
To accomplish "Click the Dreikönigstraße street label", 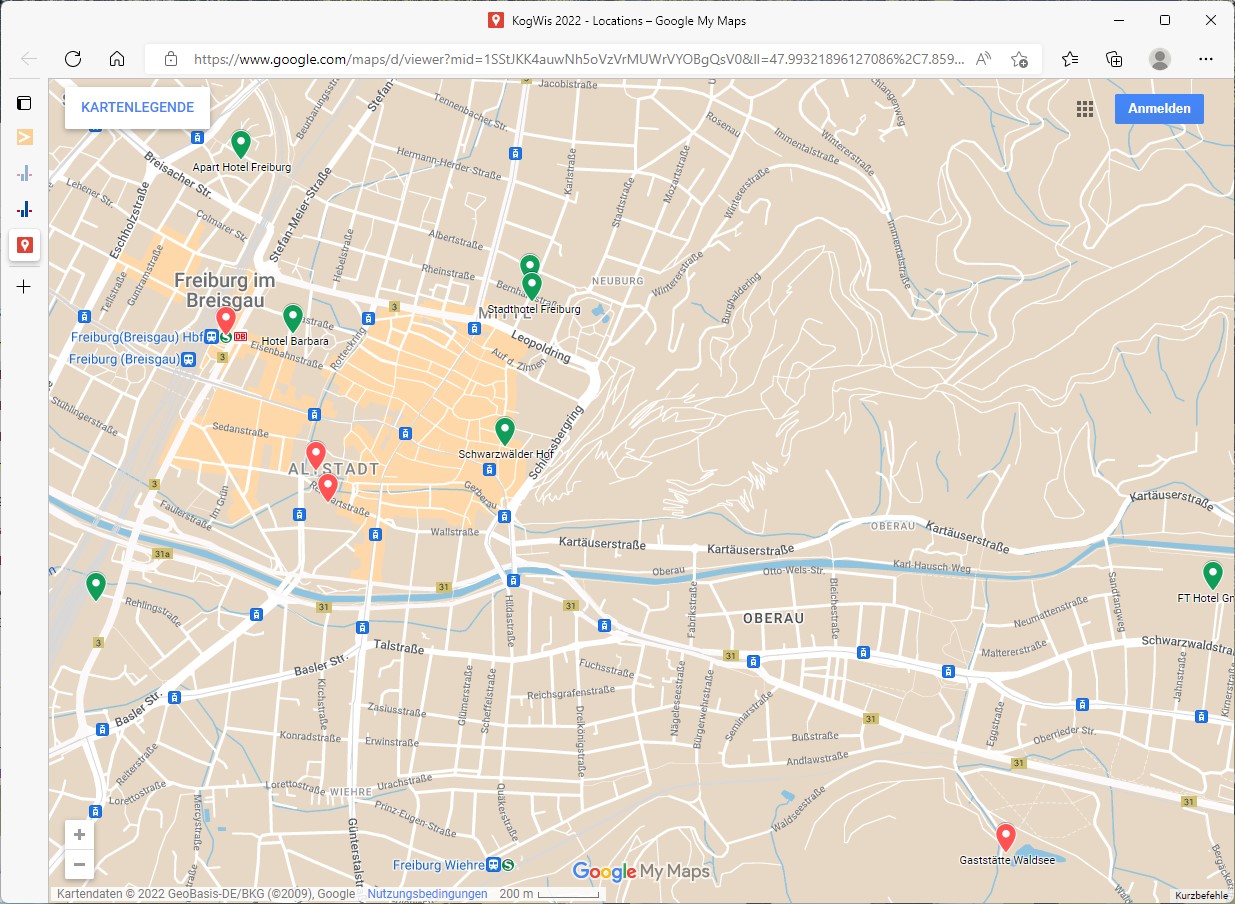I will [x=580, y=741].
